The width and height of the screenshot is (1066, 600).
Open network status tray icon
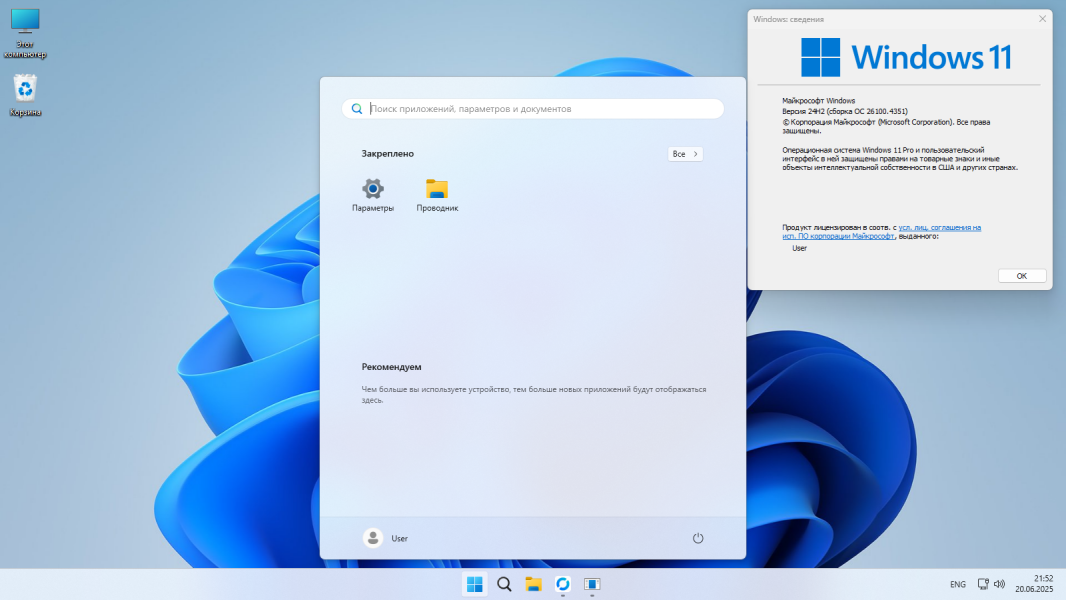pyautogui.click(x=983, y=584)
